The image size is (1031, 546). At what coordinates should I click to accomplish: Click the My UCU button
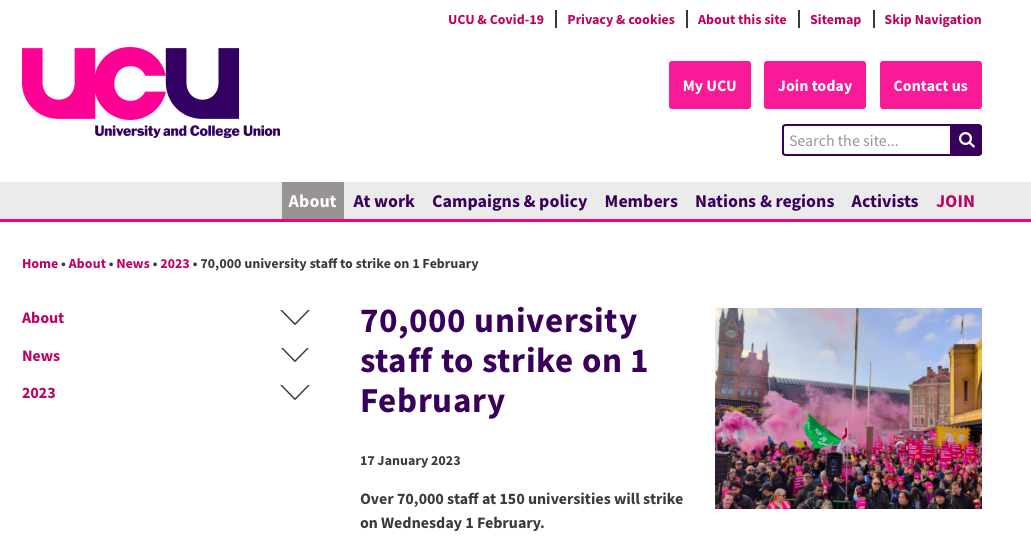[709, 85]
